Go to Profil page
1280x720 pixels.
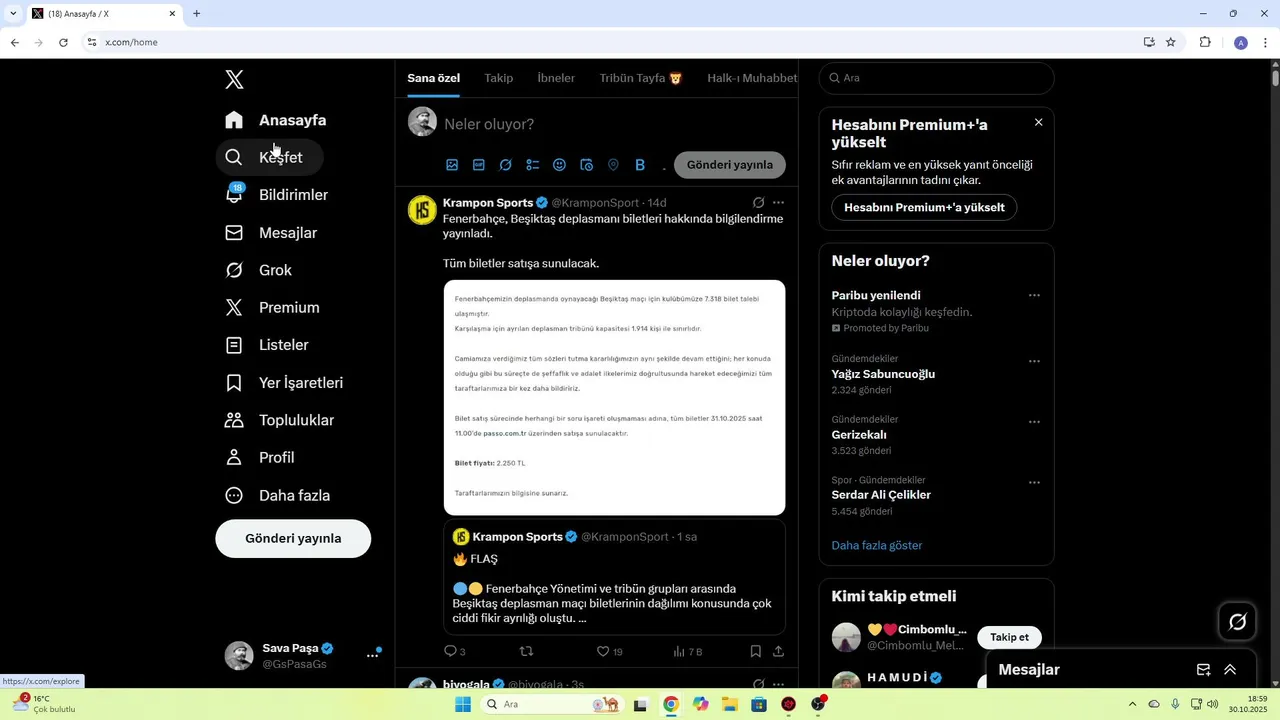point(260,457)
